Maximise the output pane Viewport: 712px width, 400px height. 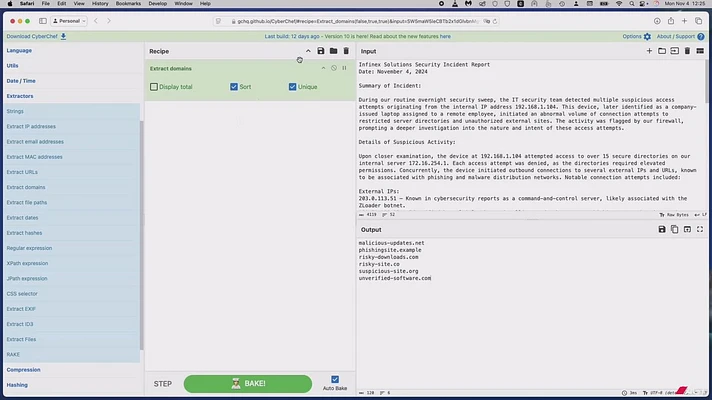700,229
